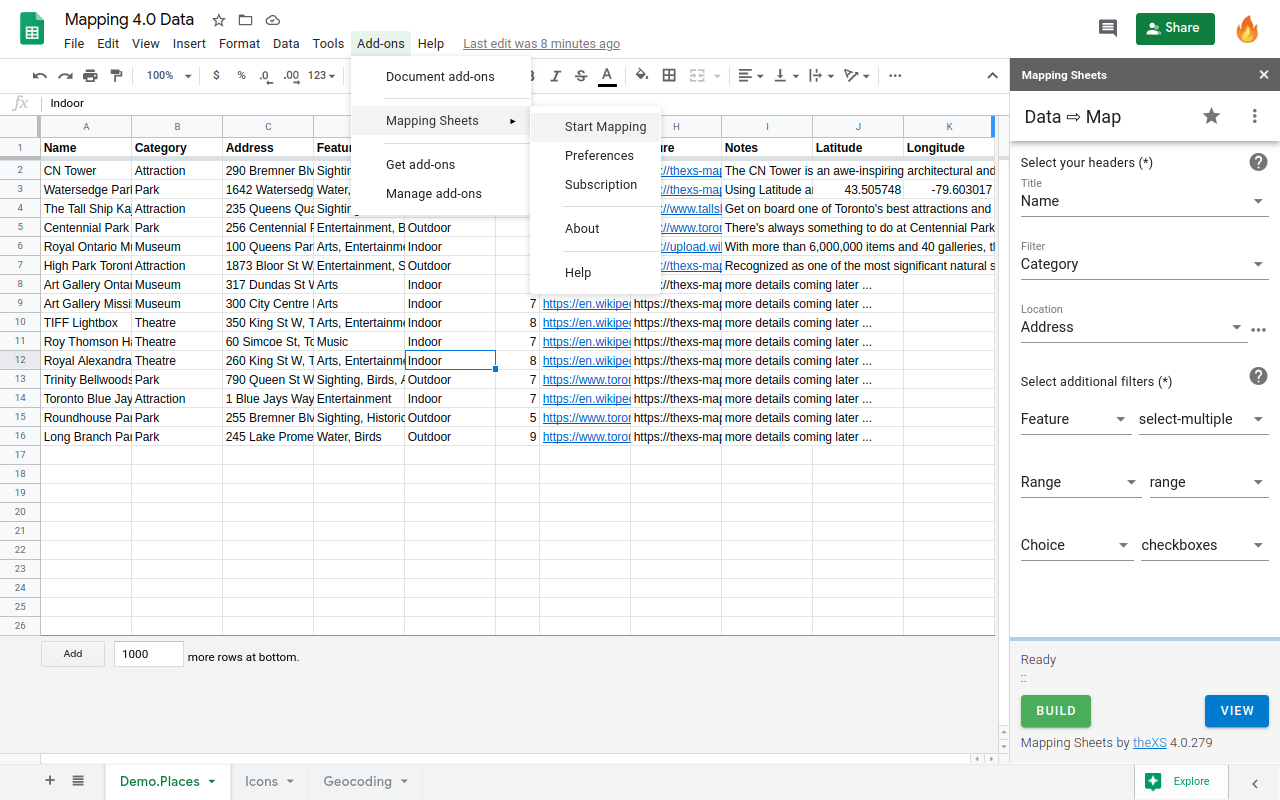1280x800 pixels.
Task: Open the Data menu
Action: [x=286, y=43]
